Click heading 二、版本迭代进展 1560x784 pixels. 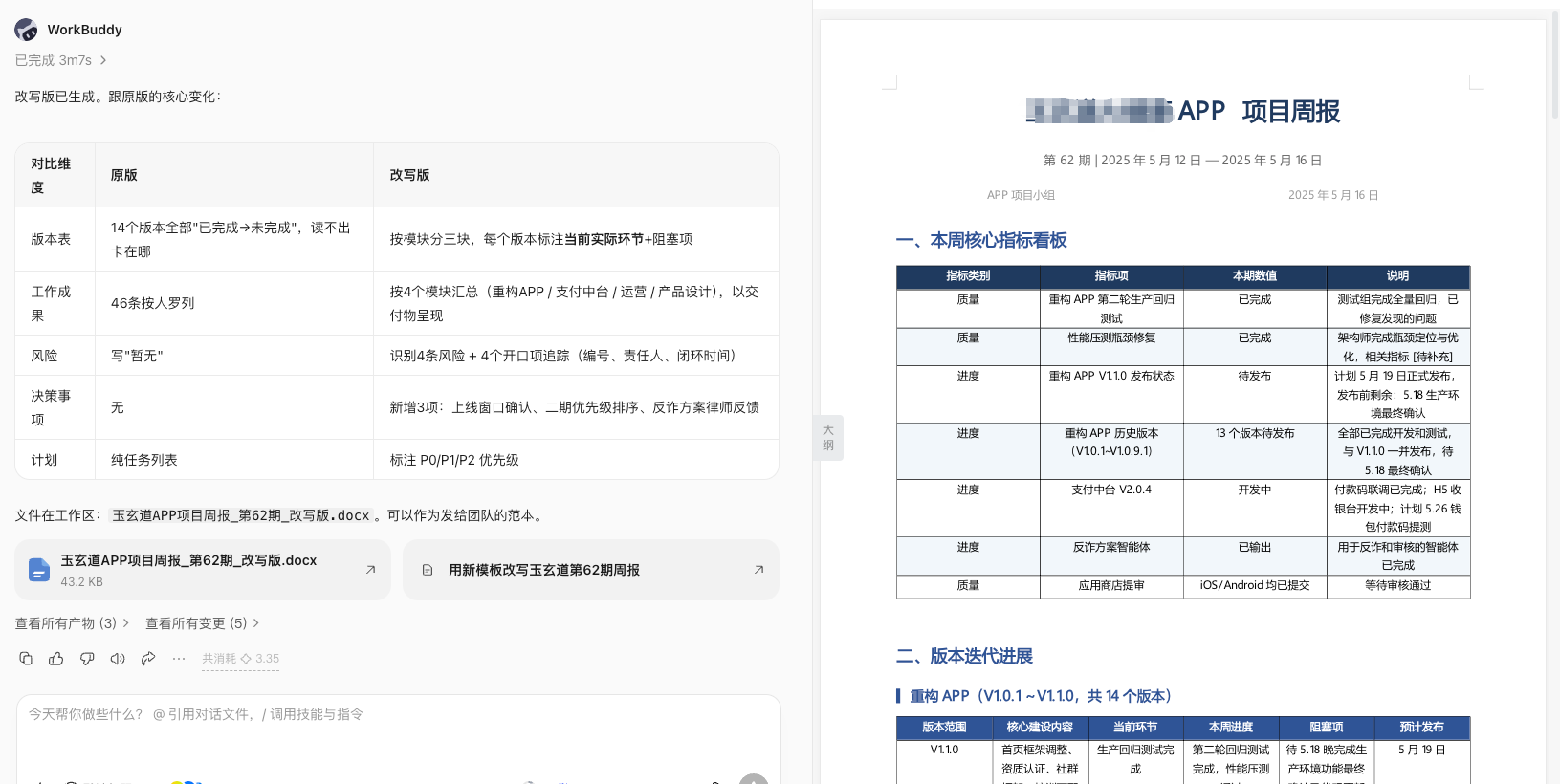click(x=964, y=656)
